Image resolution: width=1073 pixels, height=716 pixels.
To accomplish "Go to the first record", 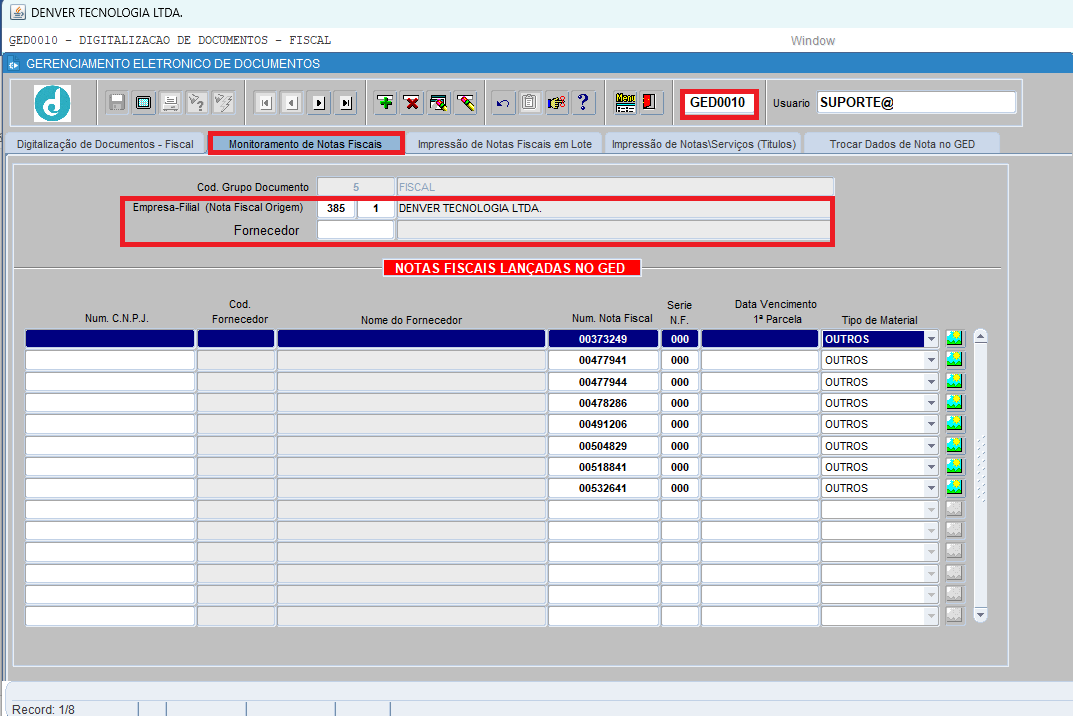I will pyautogui.click(x=266, y=103).
